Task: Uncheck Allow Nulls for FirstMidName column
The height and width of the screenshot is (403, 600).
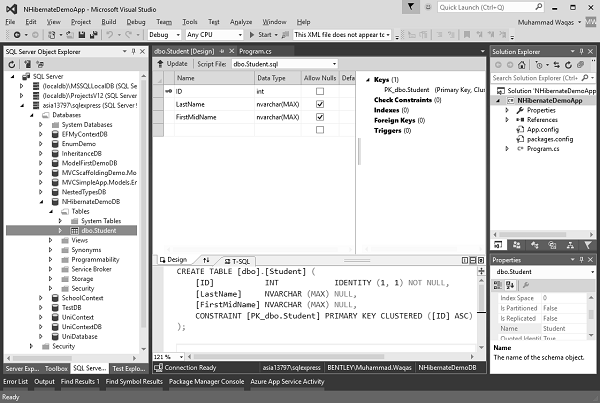Action: (320, 117)
